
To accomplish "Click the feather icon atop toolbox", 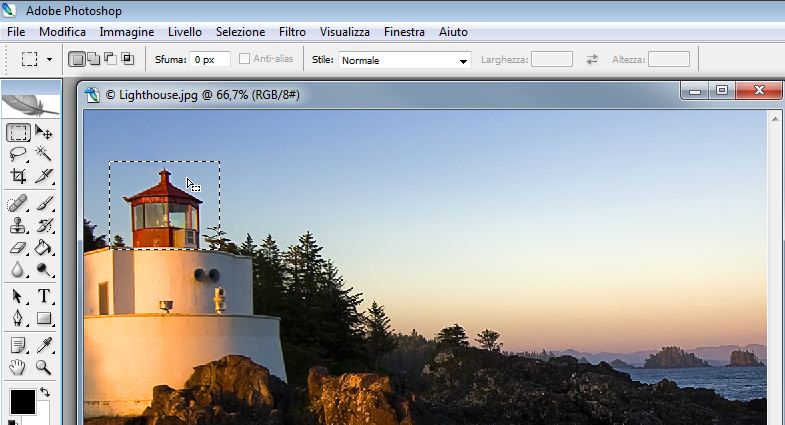I will click(31, 104).
